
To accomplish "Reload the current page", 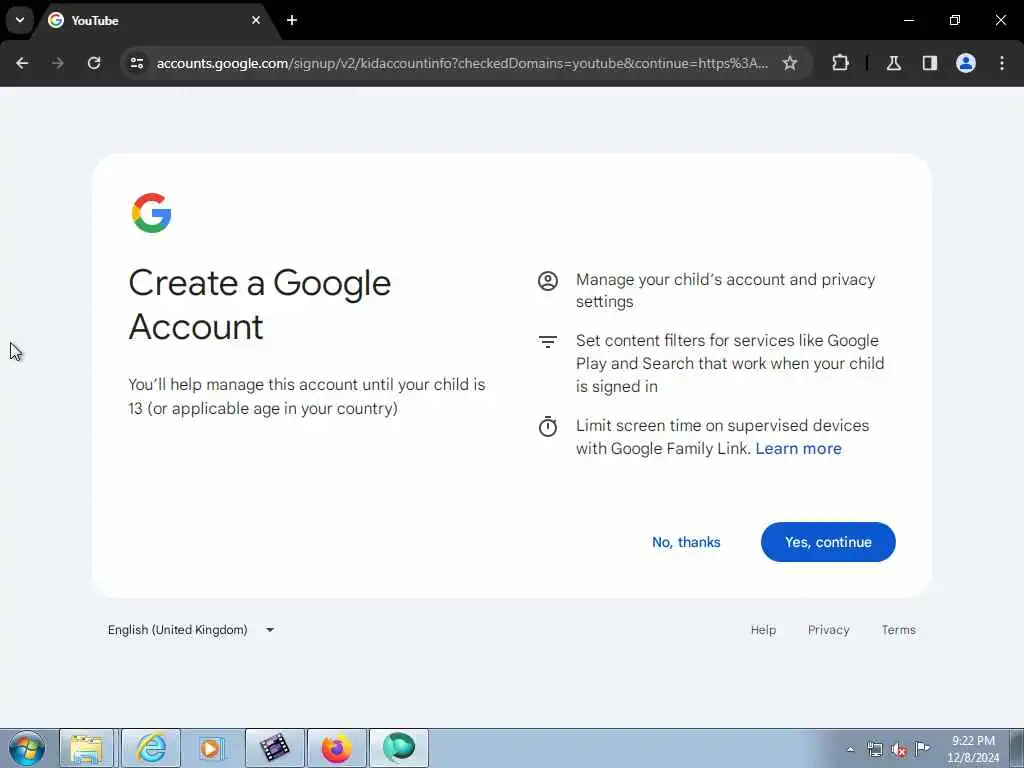I will [x=94, y=63].
